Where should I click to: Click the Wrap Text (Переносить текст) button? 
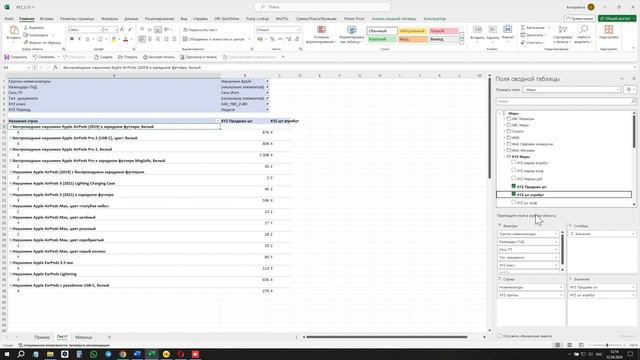[200, 30]
